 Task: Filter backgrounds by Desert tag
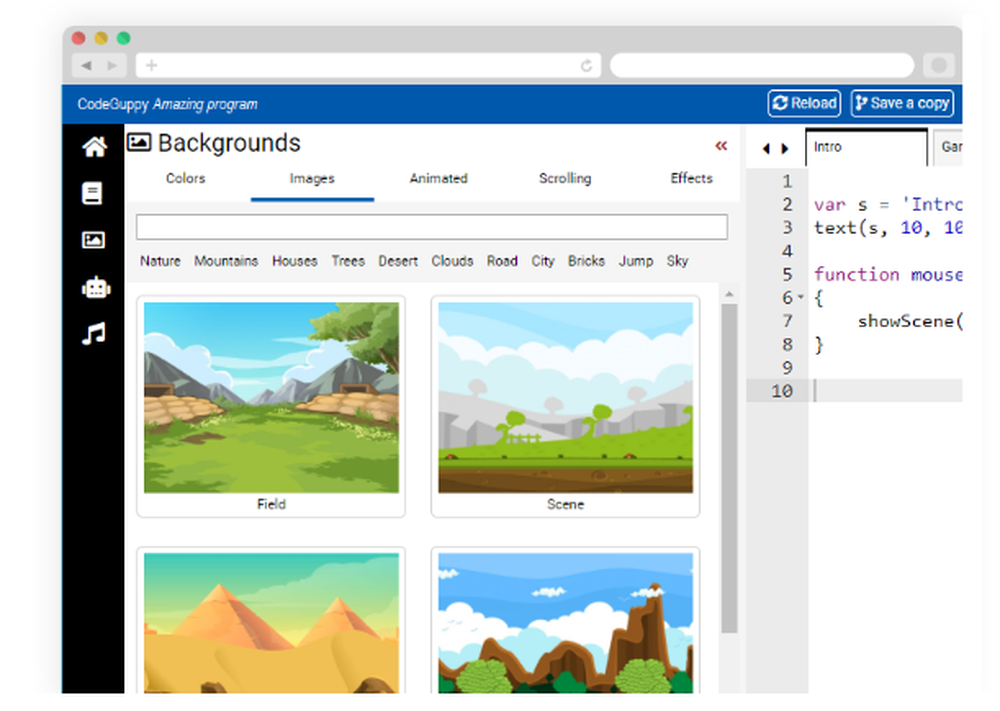pyautogui.click(x=398, y=261)
